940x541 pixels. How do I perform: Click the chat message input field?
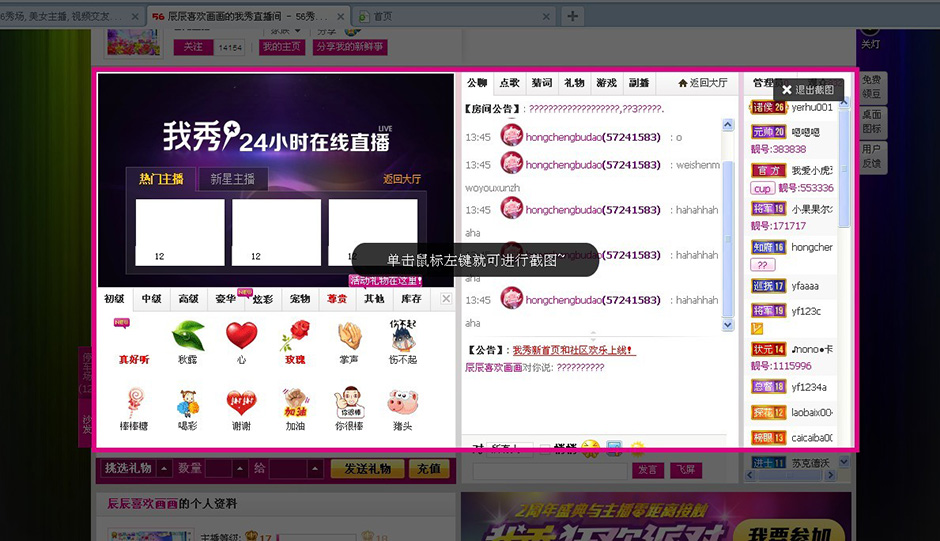(x=550, y=470)
